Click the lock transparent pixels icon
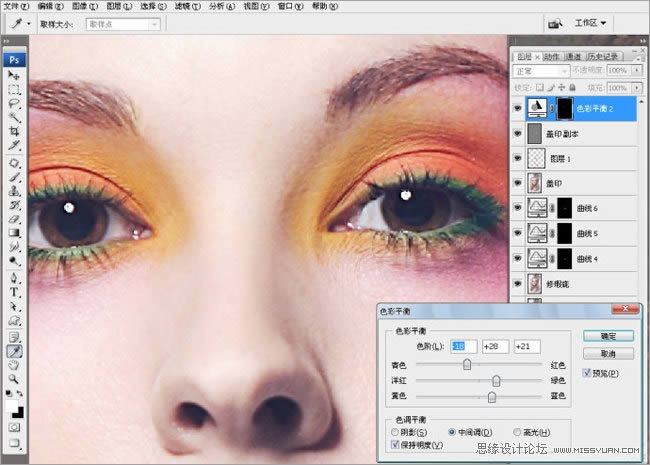Screen dimensions: 650x465 pyautogui.click(x=539, y=87)
